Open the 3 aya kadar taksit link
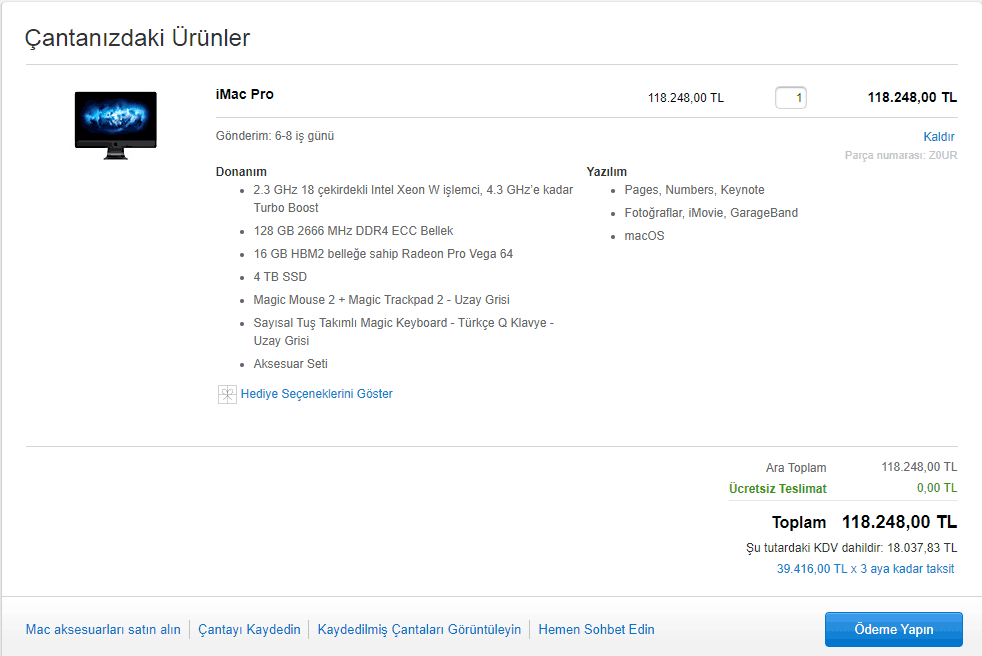This screenshot has height=656, width=982. pyautogui.click(x=865, y=569)
